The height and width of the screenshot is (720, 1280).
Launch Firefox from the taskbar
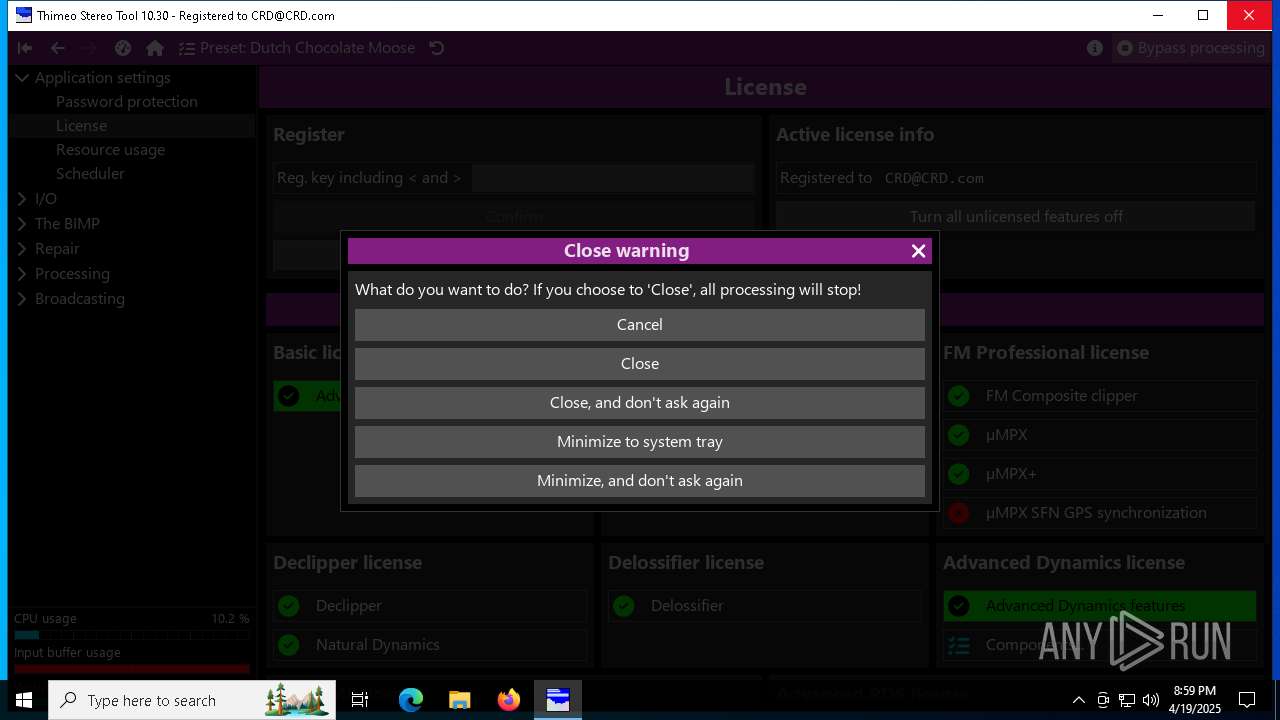coord(508,700)
